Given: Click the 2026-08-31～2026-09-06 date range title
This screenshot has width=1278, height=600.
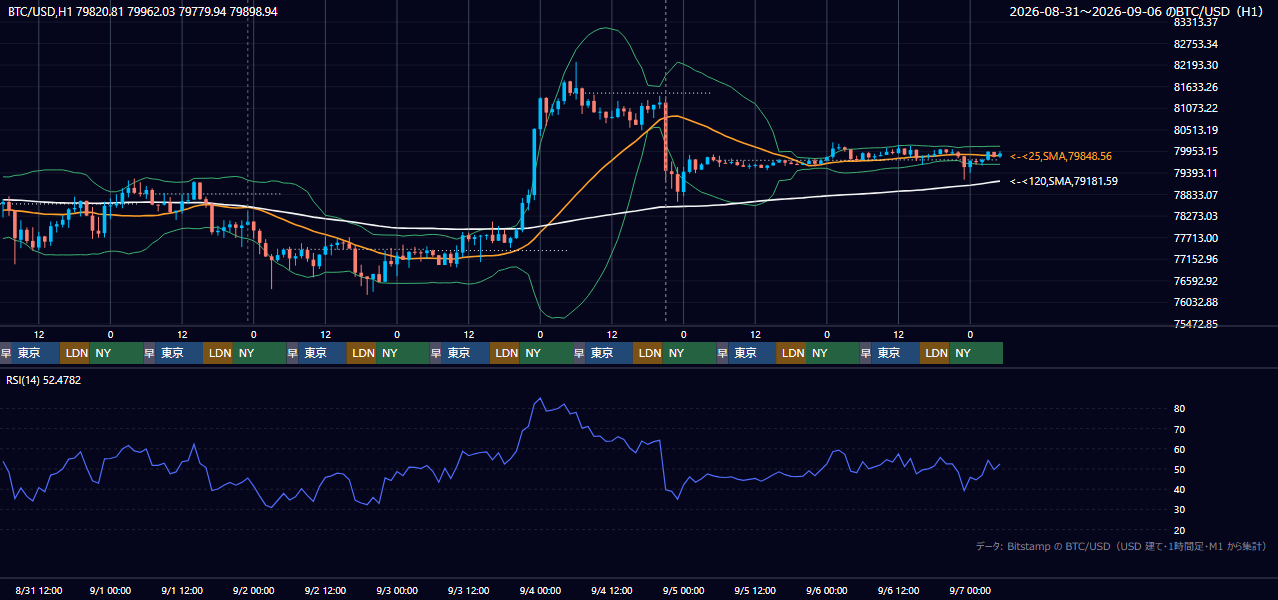Looking at the screenshot, I should [1136, 12].
